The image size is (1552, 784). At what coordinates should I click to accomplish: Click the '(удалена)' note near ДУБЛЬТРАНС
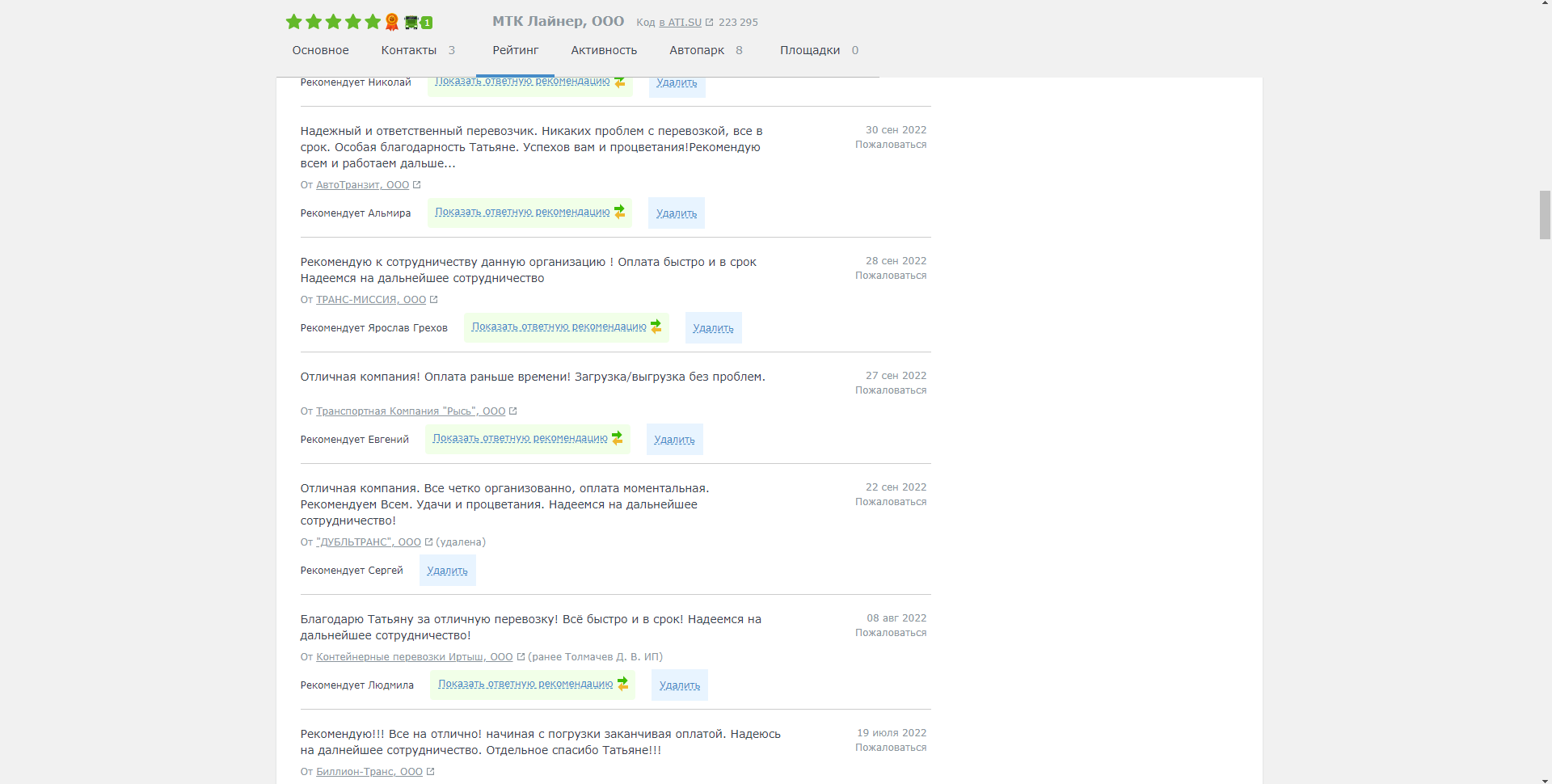pos(461,542)
